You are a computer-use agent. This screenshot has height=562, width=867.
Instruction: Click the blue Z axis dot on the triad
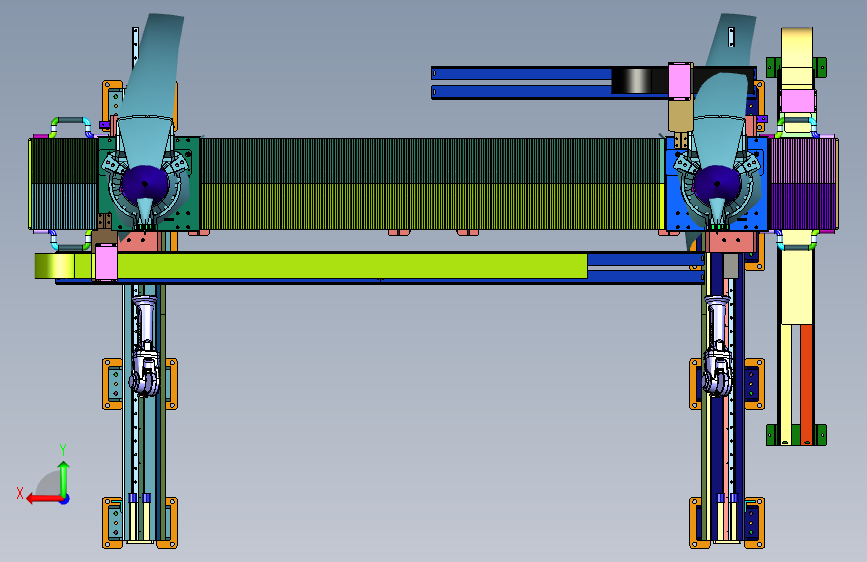click(x=65, y=499)
